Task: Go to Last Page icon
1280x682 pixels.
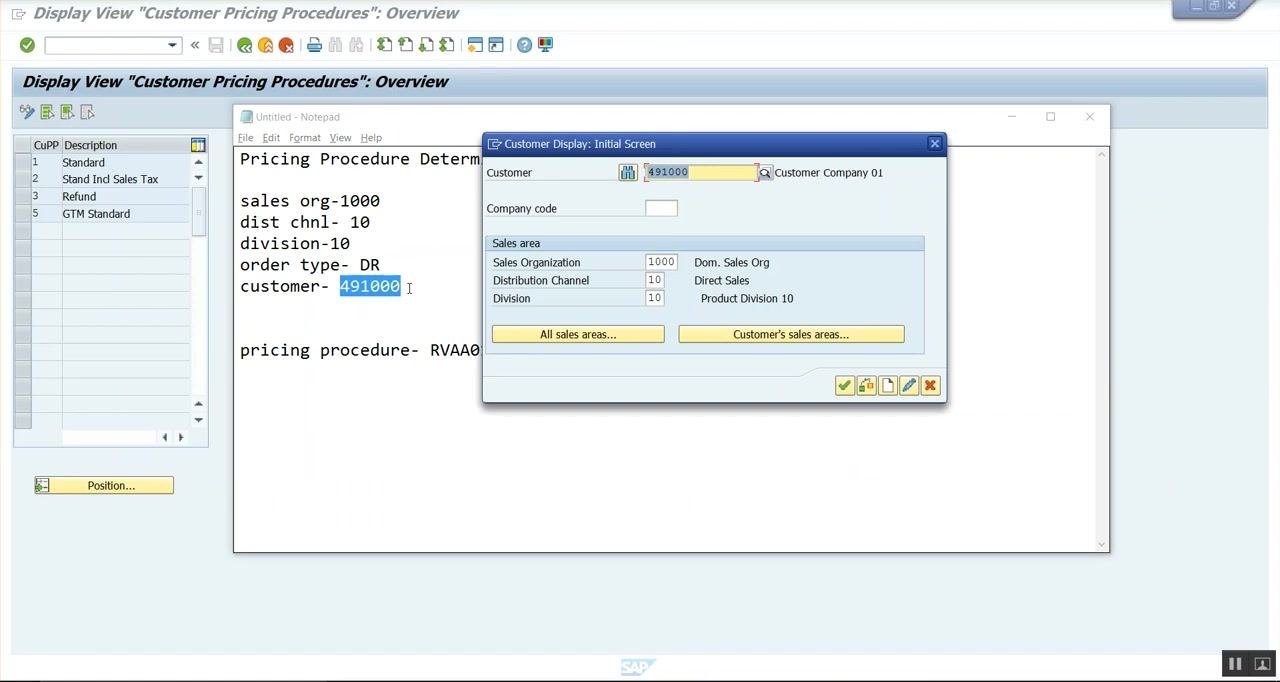Action: (447, 45)
